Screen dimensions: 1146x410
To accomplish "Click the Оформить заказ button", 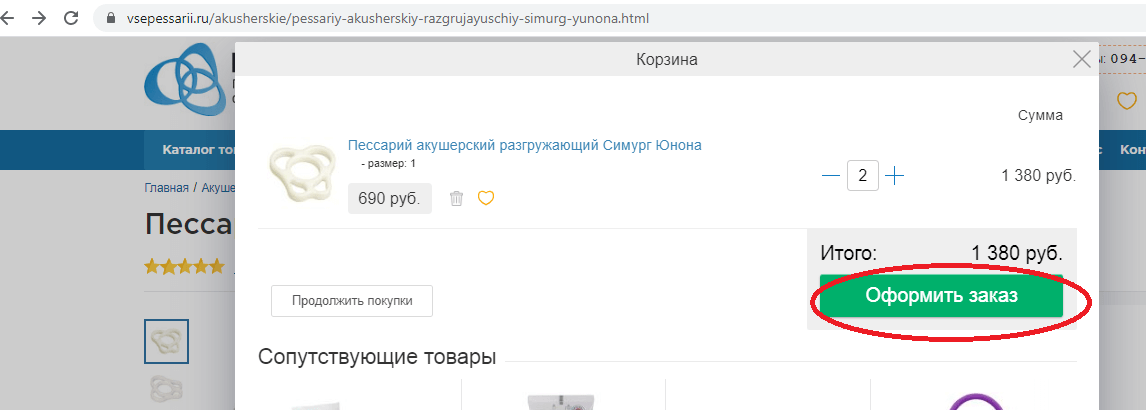I will click(x=941, y=296).
